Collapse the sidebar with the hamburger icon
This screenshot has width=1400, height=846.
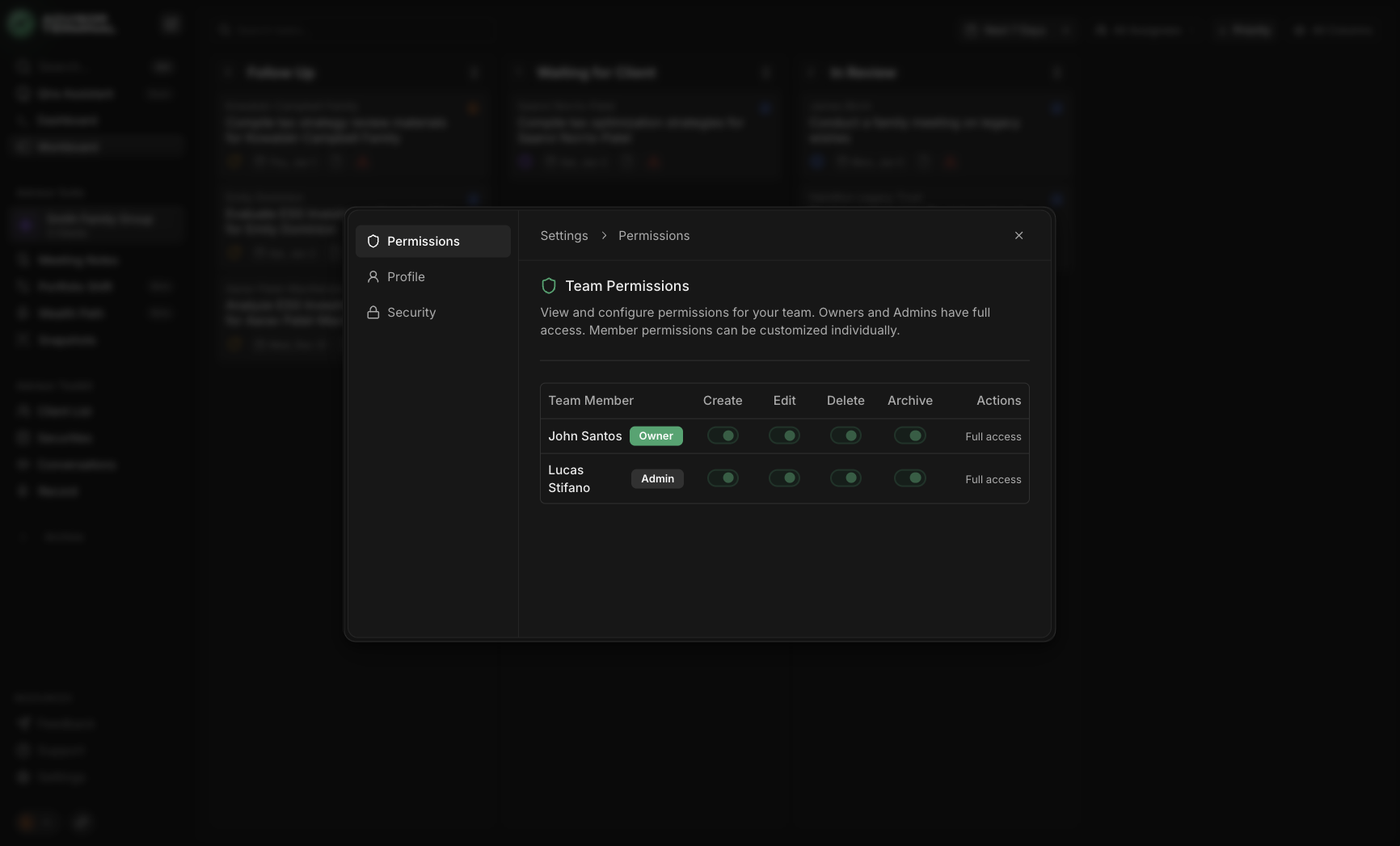tap(171, 23)
